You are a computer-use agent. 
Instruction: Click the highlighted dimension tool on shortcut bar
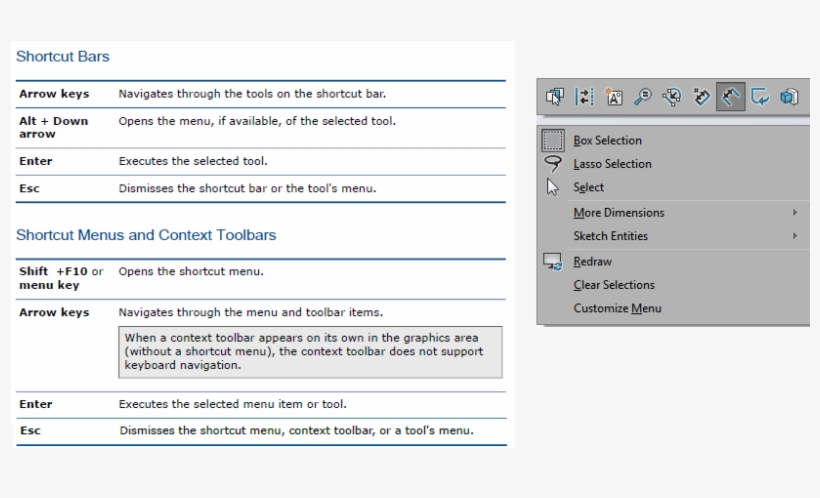point(731,97)
